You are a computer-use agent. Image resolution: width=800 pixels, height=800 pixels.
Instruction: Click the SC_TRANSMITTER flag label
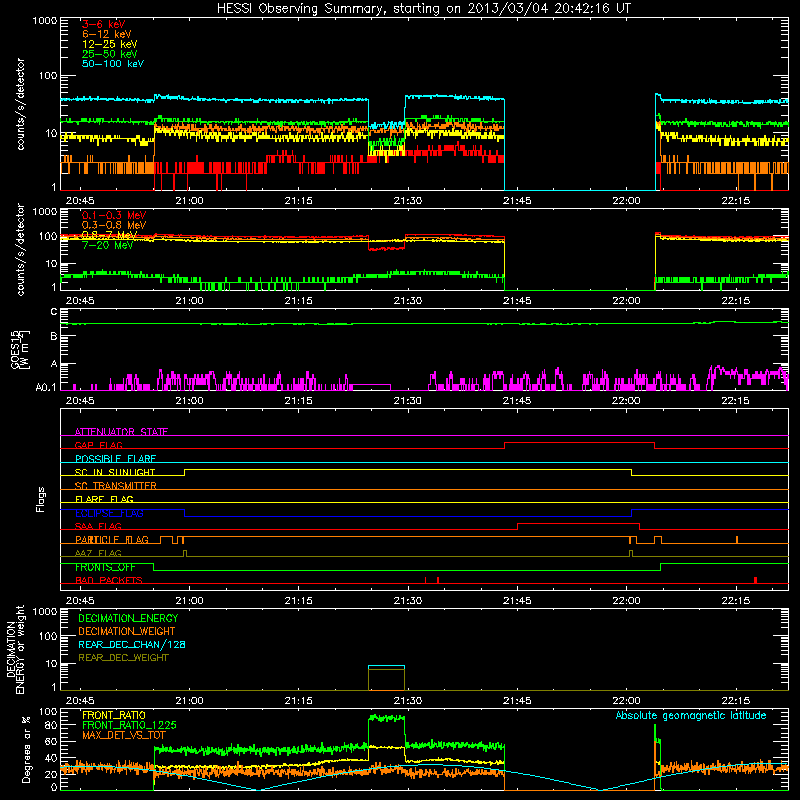pyautogui.click(x=116, y=485)
